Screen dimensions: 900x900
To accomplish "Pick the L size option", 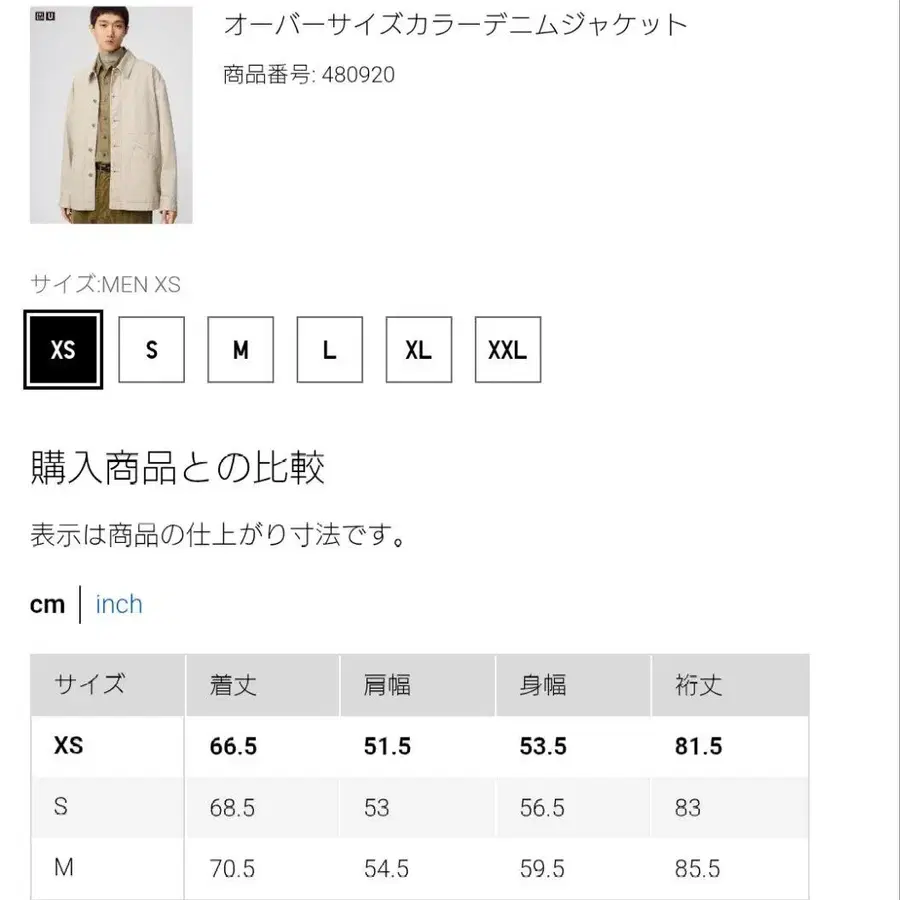I will 329,350.
